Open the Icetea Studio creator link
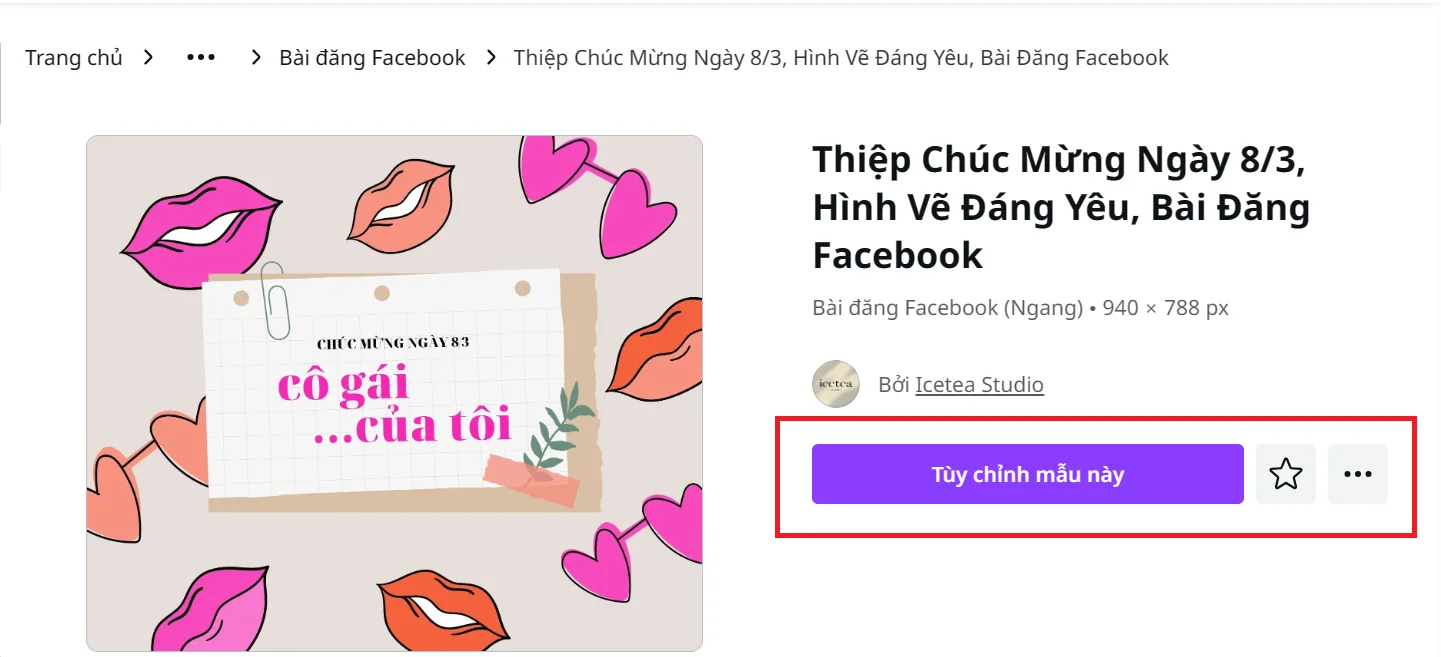The width and height of the screenshot is (1441, 657). (979, 384)
